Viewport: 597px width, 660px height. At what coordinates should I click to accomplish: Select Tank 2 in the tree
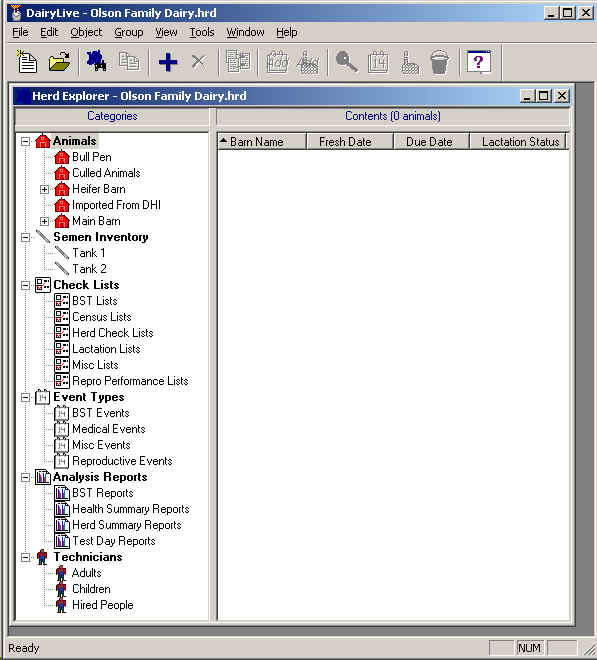89,269
